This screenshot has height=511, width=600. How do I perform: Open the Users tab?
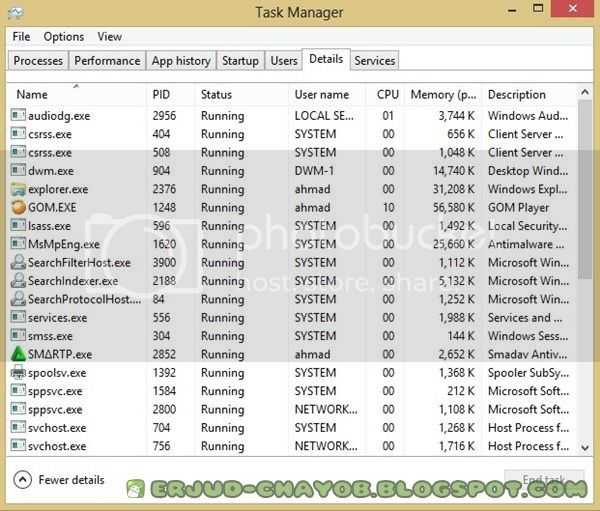284,60
